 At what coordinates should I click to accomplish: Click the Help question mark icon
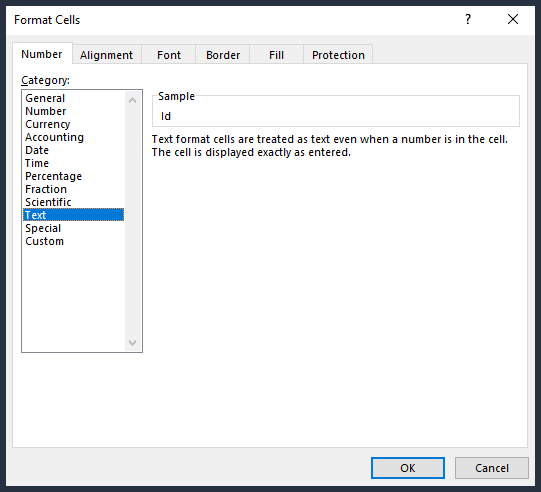coord(468,19)
